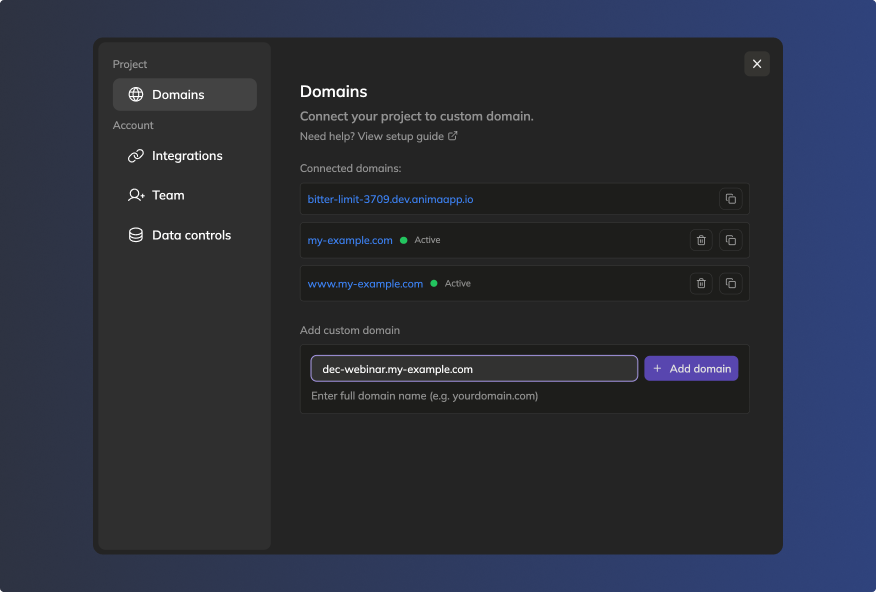Open the my-example.com domain link
The width and height of the screenshot is (876, 592).
pyautogui.click(x=350, y=240)
